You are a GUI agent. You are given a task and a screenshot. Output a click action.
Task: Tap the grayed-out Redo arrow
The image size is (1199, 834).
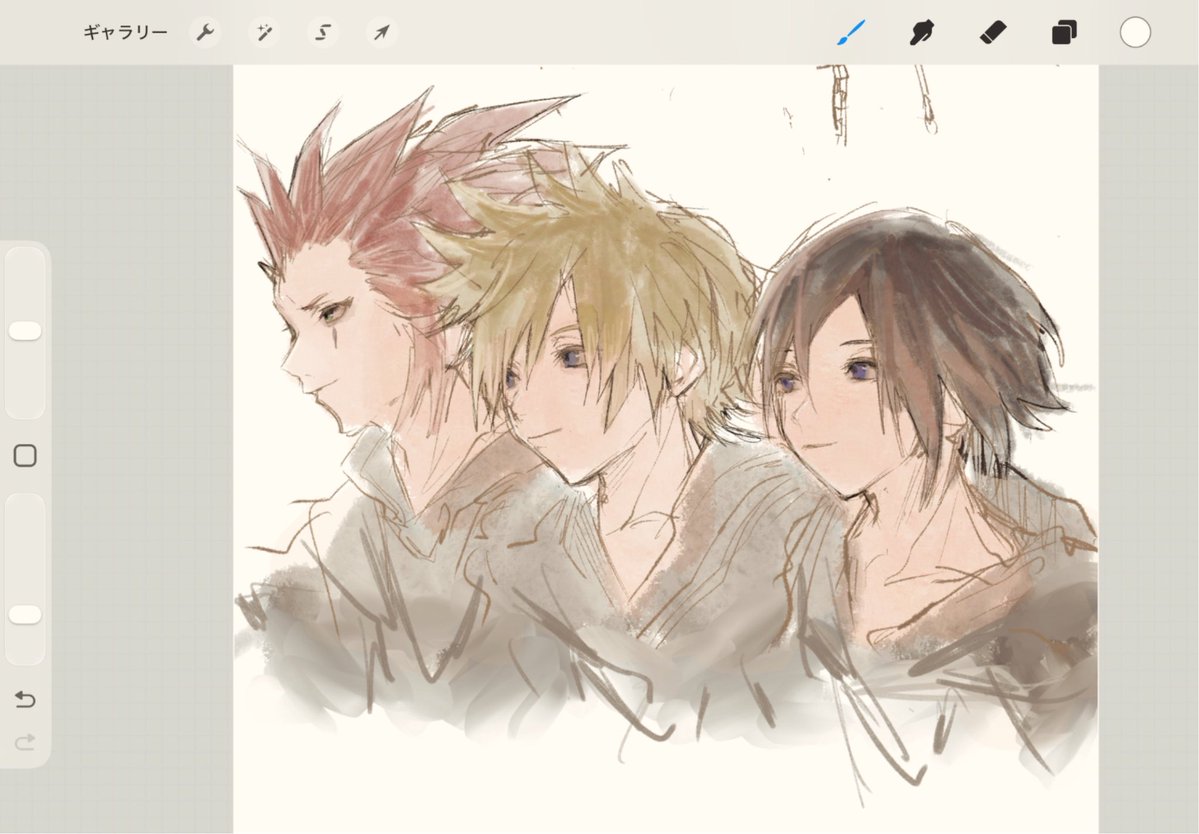(x=26, y=744)
